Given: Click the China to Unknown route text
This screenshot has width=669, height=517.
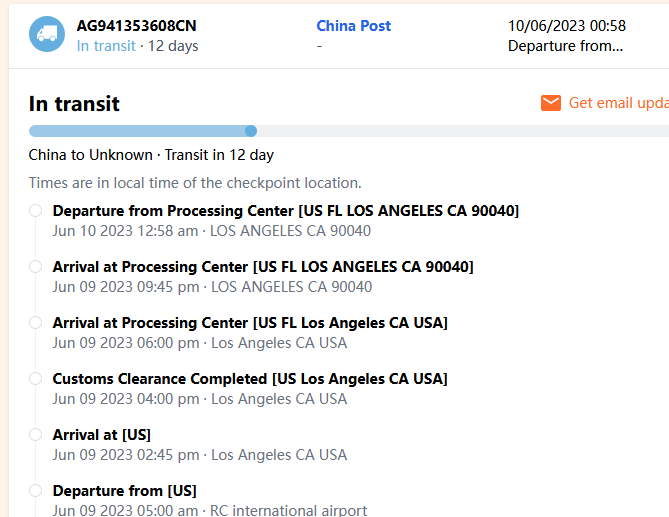Looking at the screenshot, I should point(90,155).
